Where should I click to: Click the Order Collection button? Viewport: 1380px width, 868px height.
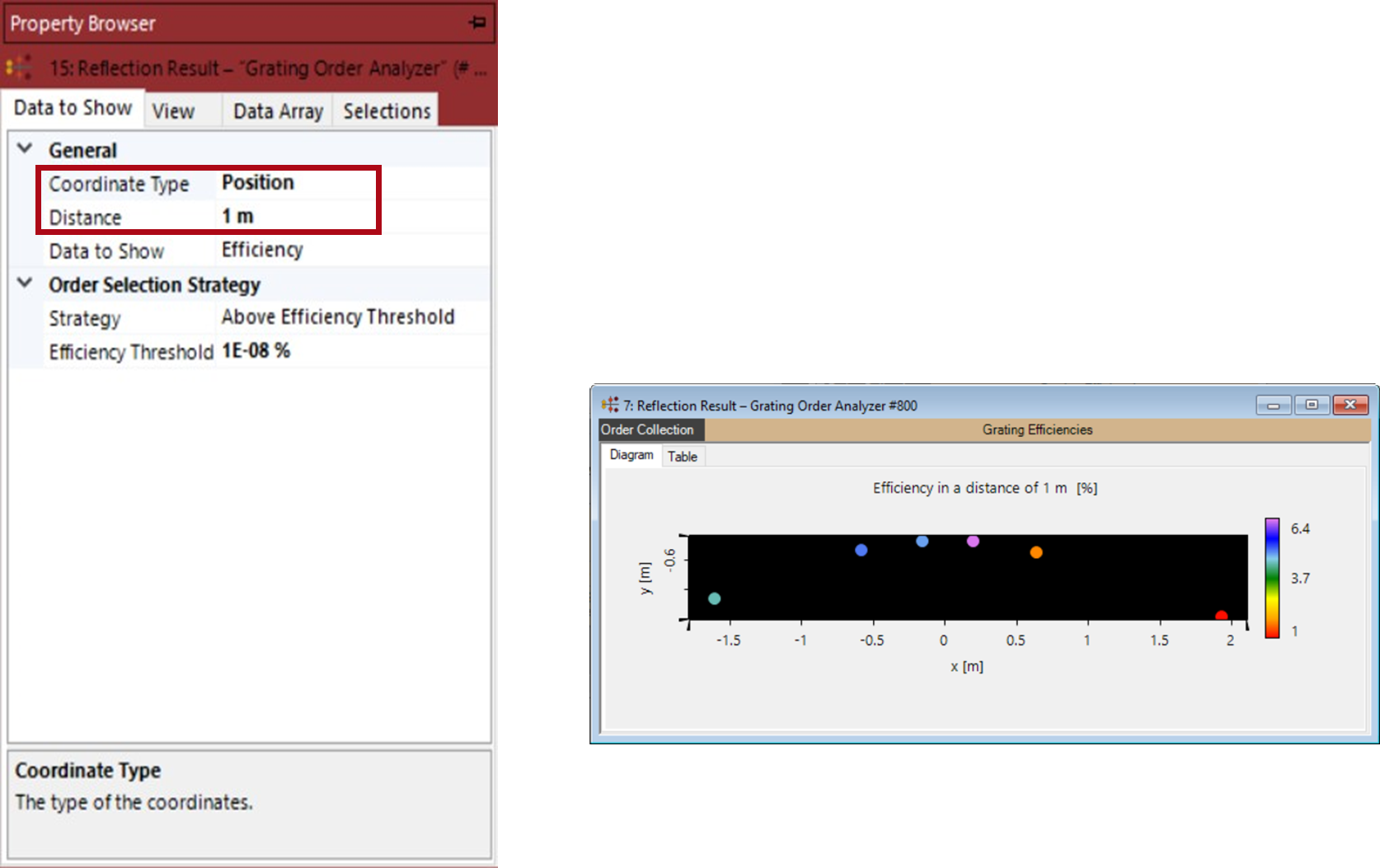pyautogui.click(x=648, y=429)
